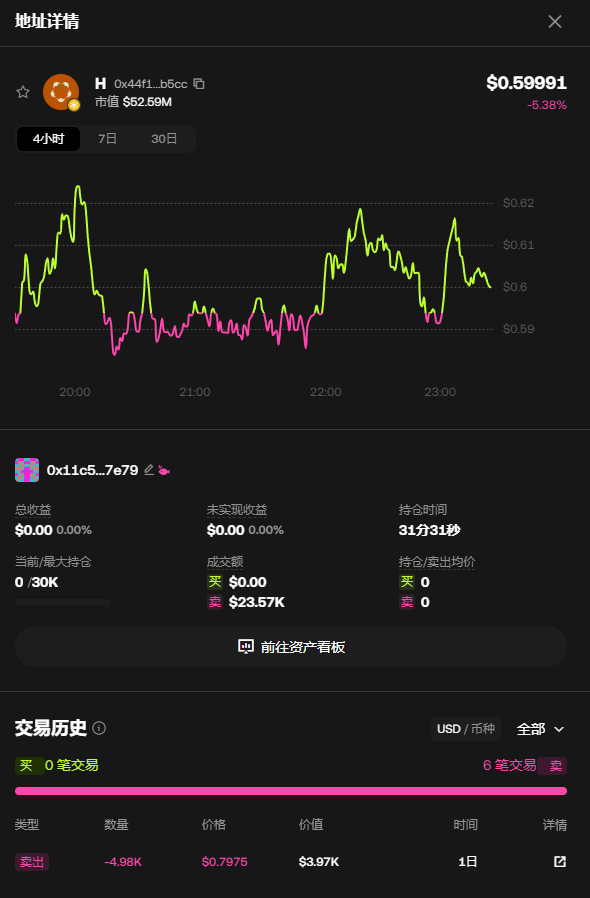Click the 市值 $52.59M text

133,102
